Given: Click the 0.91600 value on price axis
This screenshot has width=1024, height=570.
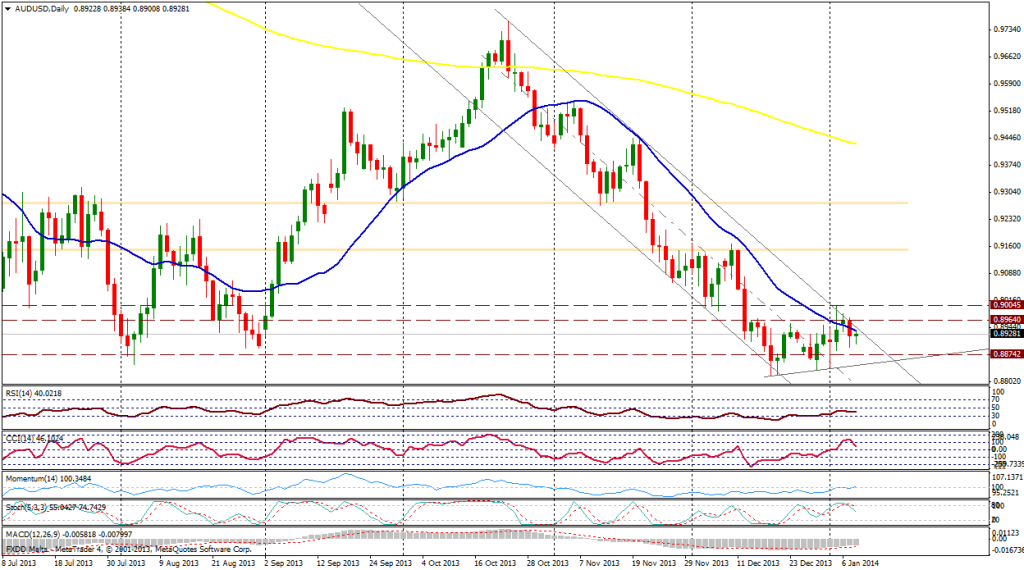Looking at the screenshot, I should point(1003,245).
